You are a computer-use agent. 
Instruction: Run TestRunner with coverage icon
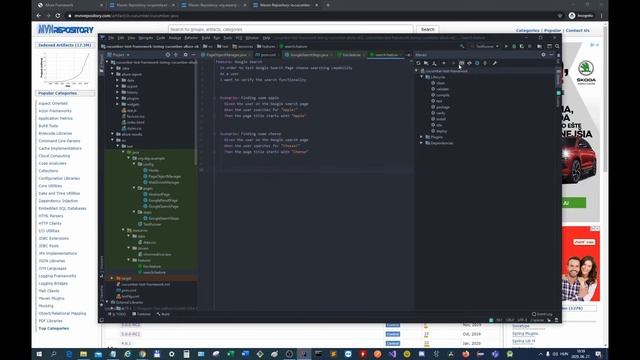click(522, 47)
